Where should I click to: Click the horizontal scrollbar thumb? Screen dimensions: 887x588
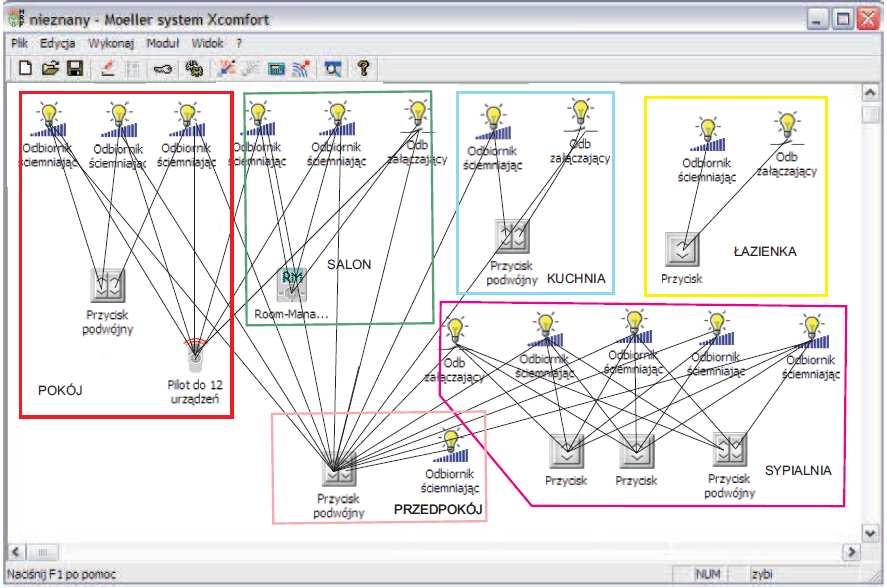point(42,551)
